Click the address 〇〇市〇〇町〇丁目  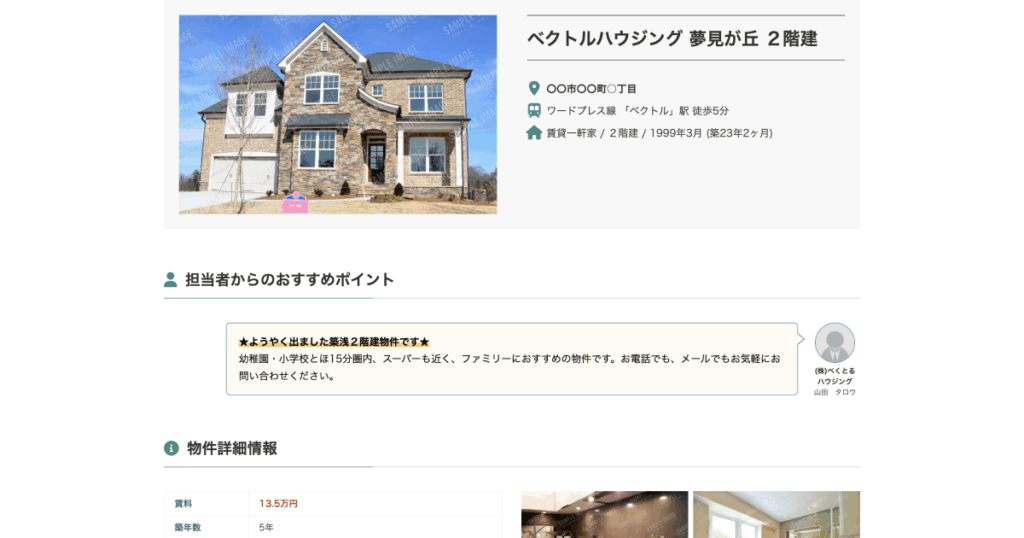(591, 89)
